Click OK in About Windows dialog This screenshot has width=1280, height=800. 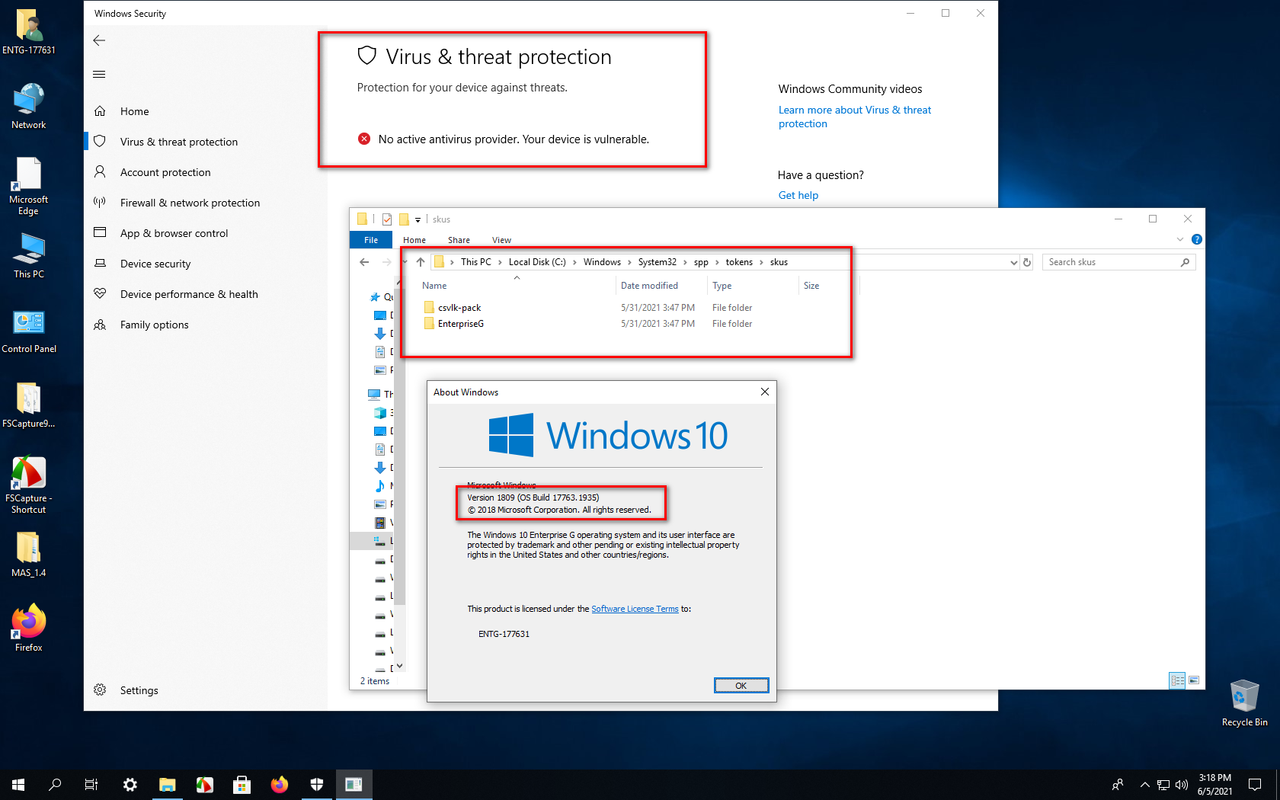click(741, 686)
